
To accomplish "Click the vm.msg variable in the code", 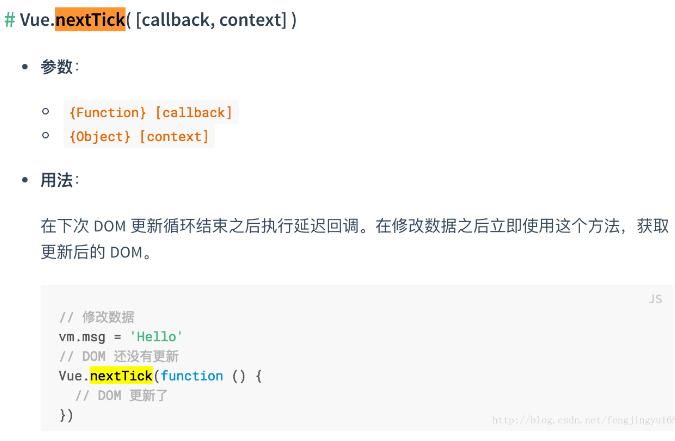I will (x=82, y=336).
